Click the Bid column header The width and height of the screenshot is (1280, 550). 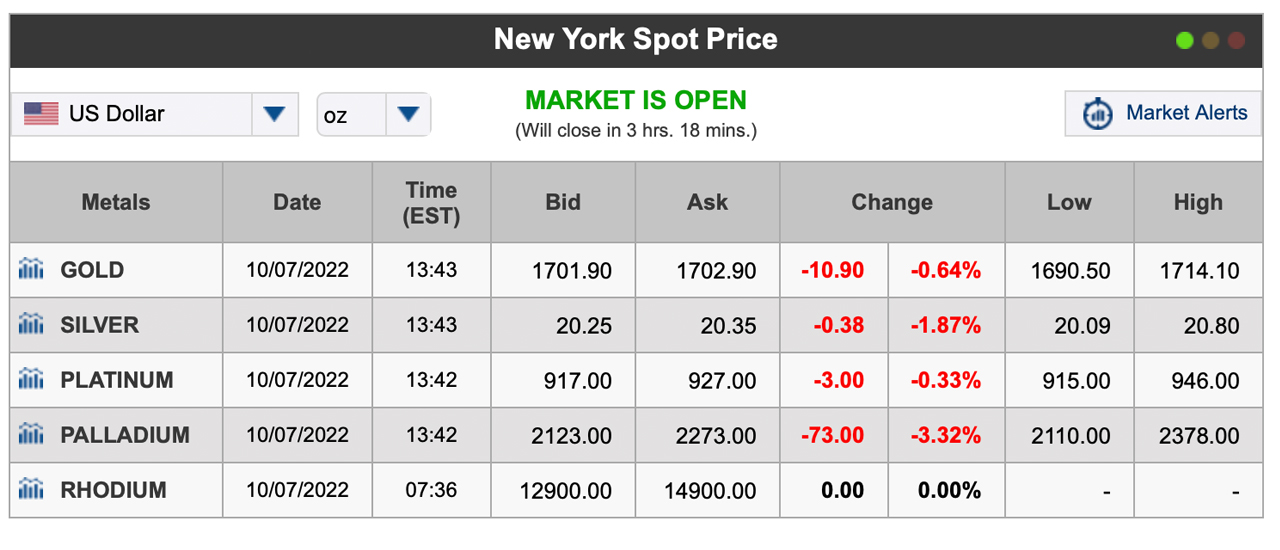563,202
